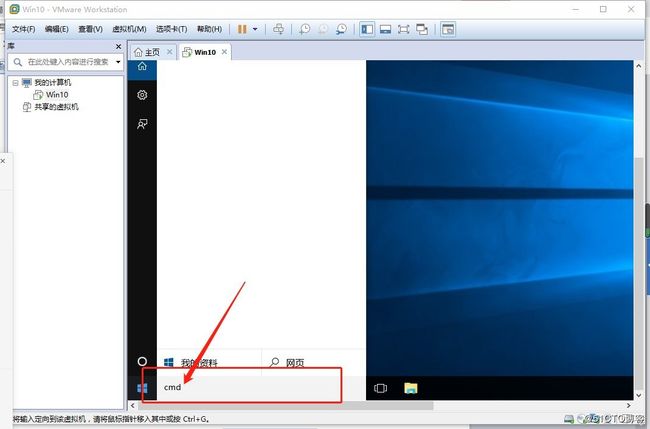Click the Cortana feedback icon

point(142,124)
